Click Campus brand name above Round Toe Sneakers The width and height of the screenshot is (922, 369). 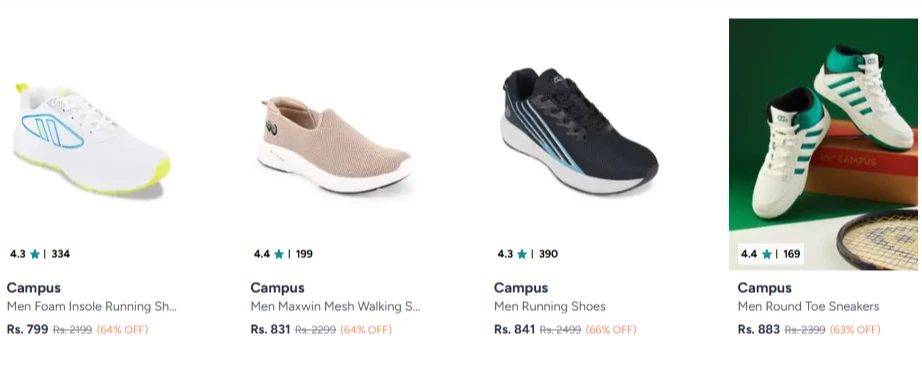(x=764, y=287)
